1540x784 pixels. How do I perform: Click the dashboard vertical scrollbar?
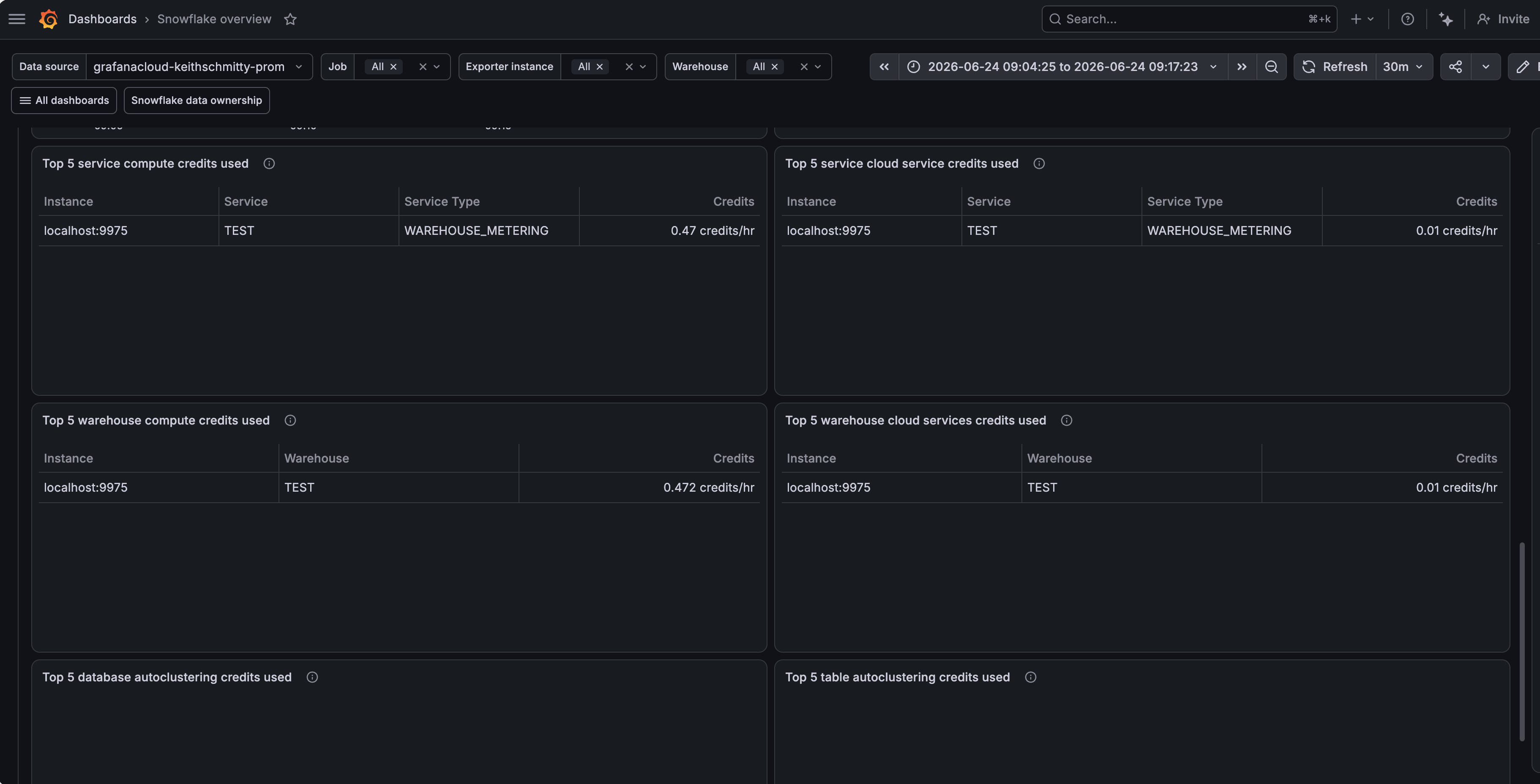[x=1521, y=641]
